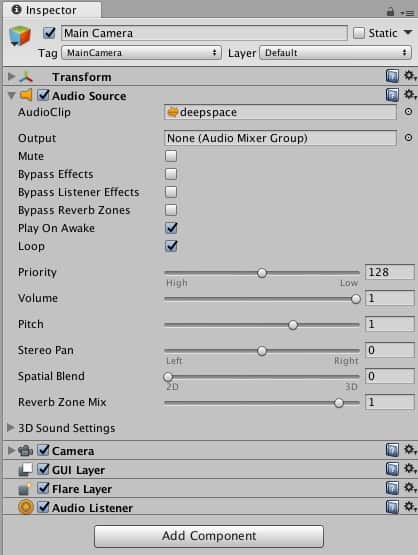Open Camera component help book icon
Screen dimensions: 418x555
click(392, 450)
